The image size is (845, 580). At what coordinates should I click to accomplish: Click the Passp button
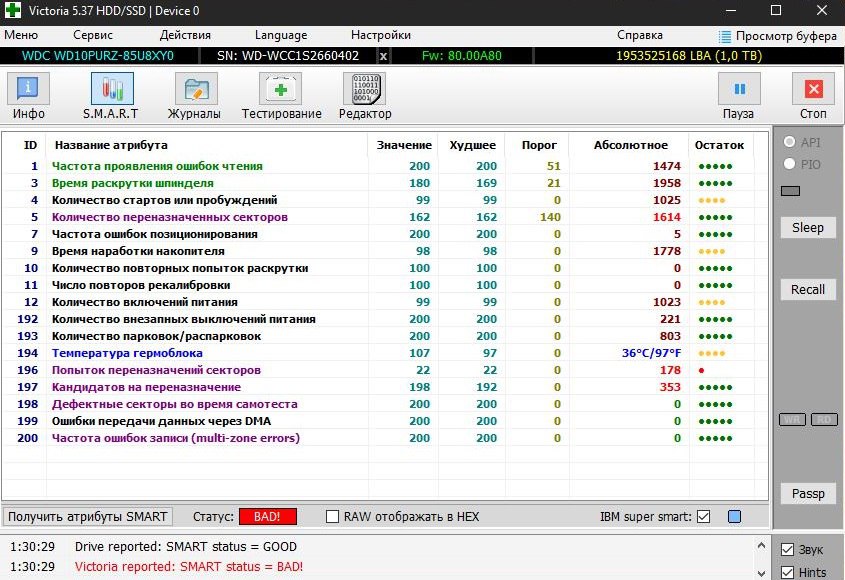click(x=808, y=493)
